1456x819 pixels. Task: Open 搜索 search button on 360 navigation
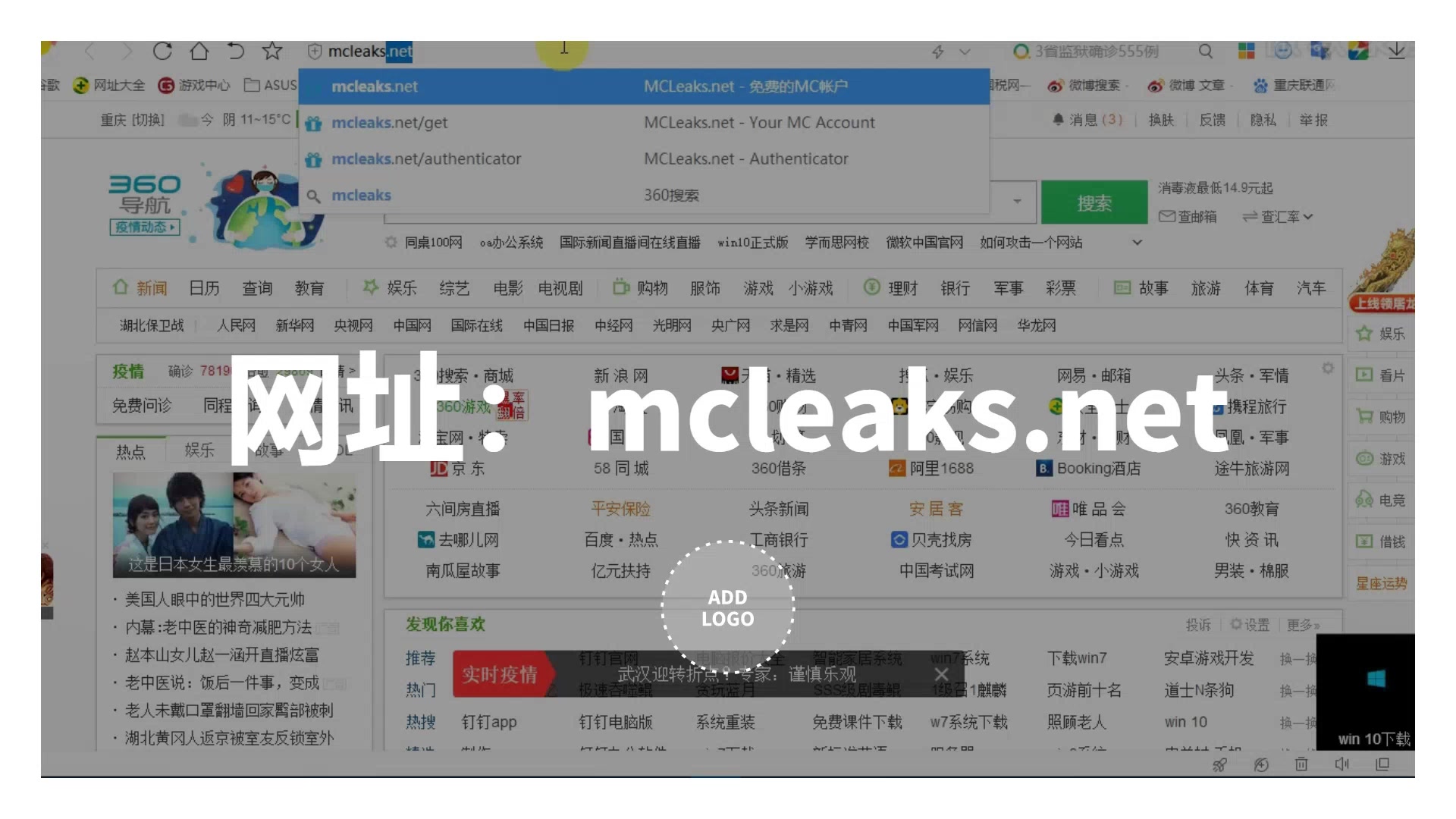tap(1093, 200)
